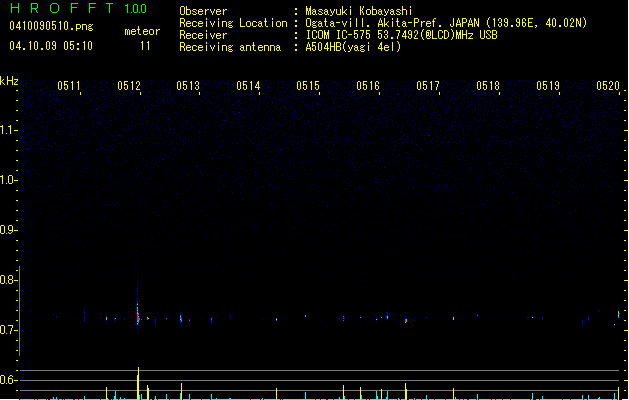The image size is (629, 400).
Task: Click time marker 0511
Action: point(69,85)
